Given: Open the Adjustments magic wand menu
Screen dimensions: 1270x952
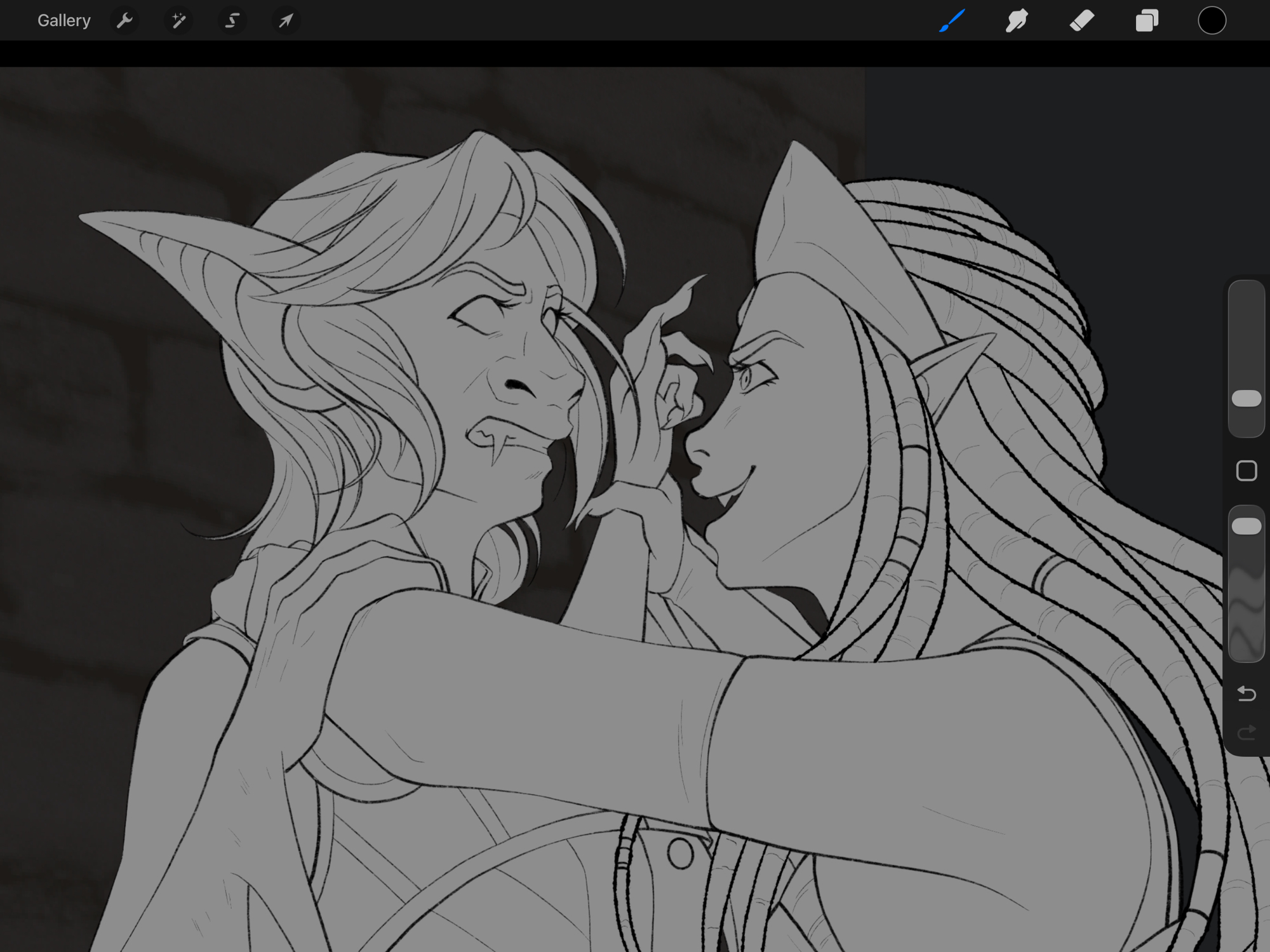Looking at the screenshot, I should click(178, 21).
